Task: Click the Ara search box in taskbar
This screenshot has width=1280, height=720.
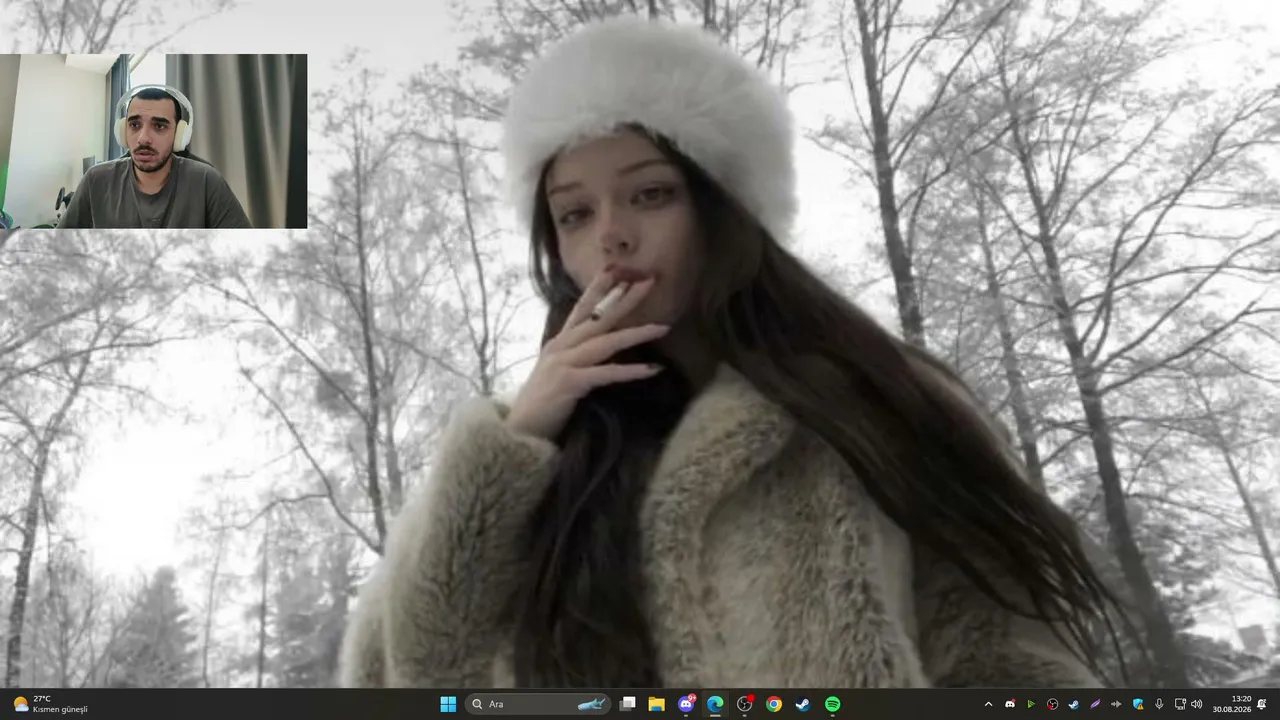Action: [539, 704]
